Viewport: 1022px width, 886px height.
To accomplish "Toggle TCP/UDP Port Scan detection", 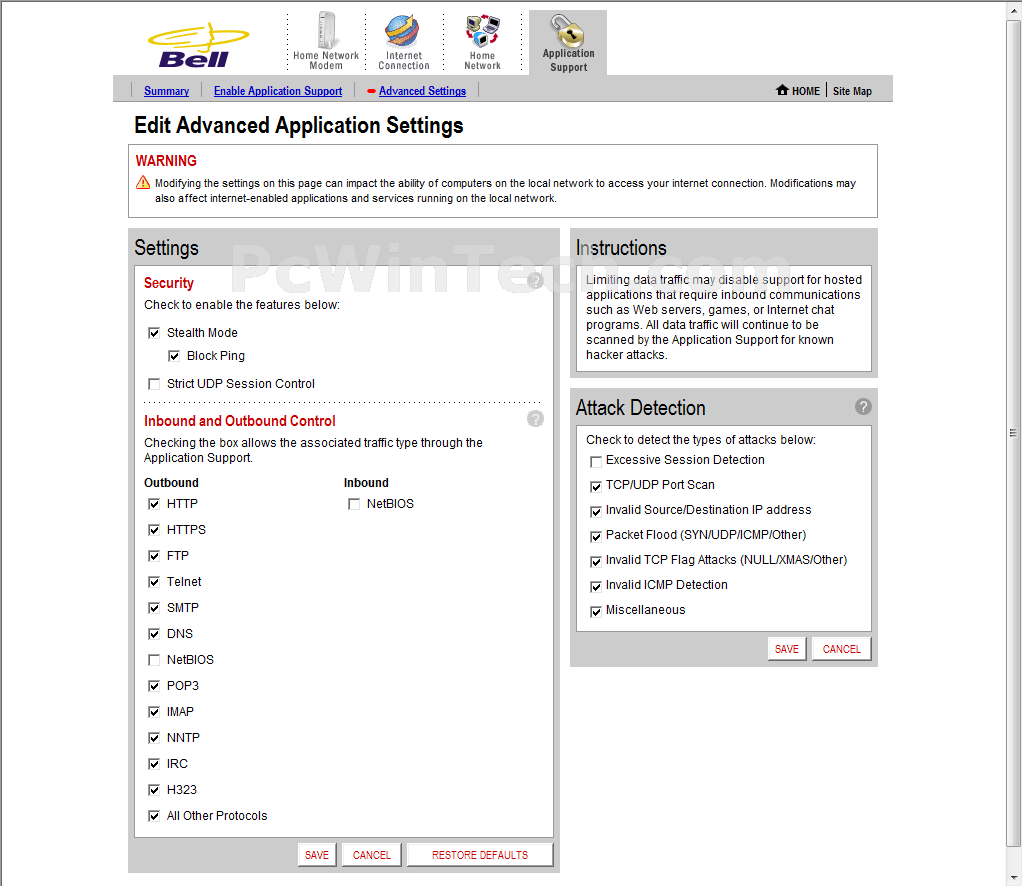I will click(596, 486).
